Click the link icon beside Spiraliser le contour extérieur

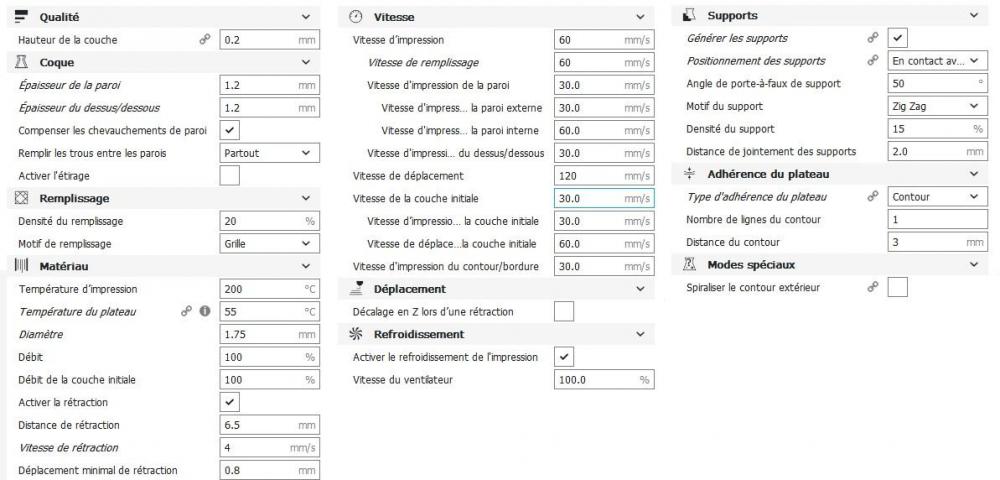pyautogui.click(x=873, y=287)
